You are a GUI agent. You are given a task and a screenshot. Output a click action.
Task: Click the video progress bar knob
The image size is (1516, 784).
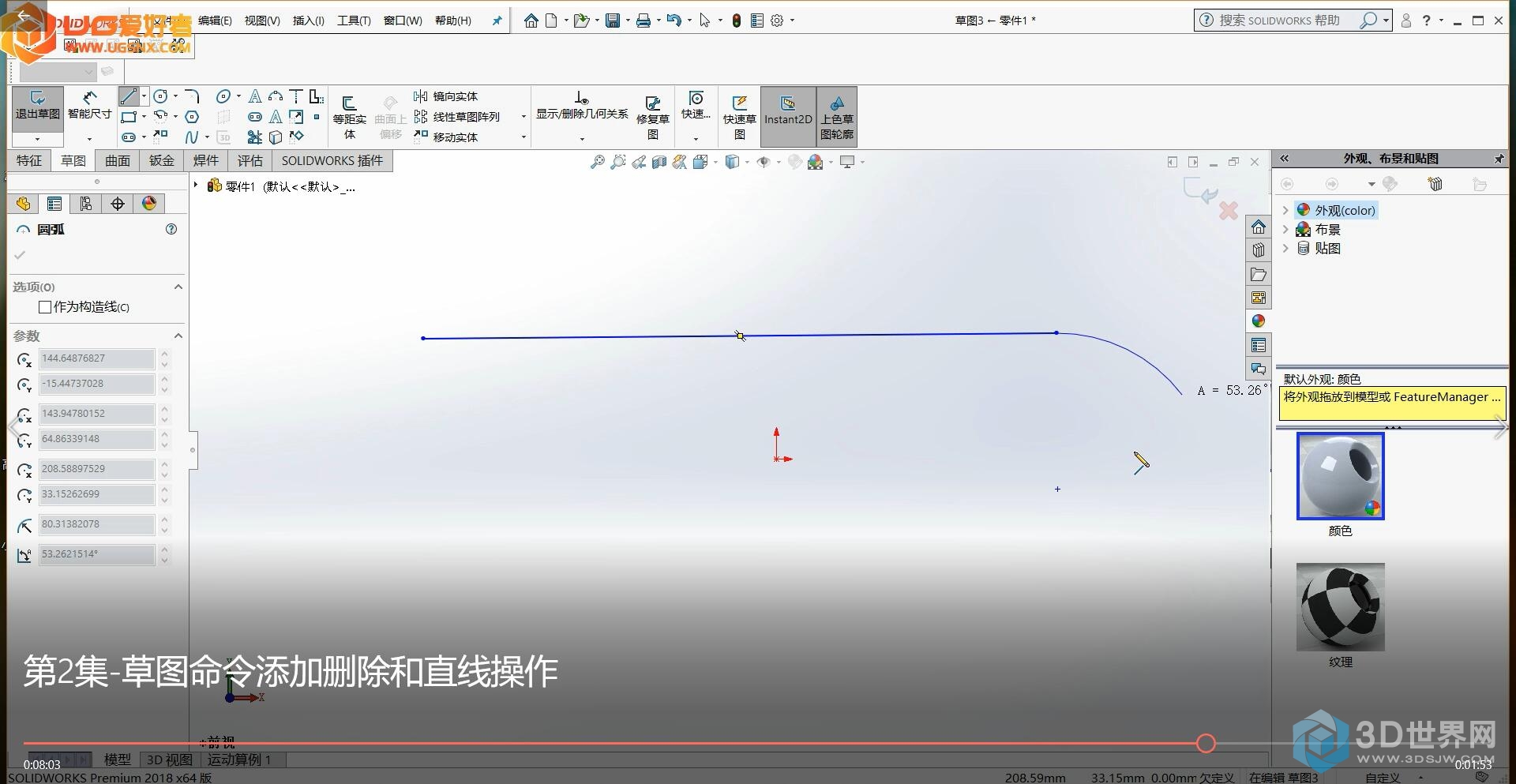(x=1206, y=743)
